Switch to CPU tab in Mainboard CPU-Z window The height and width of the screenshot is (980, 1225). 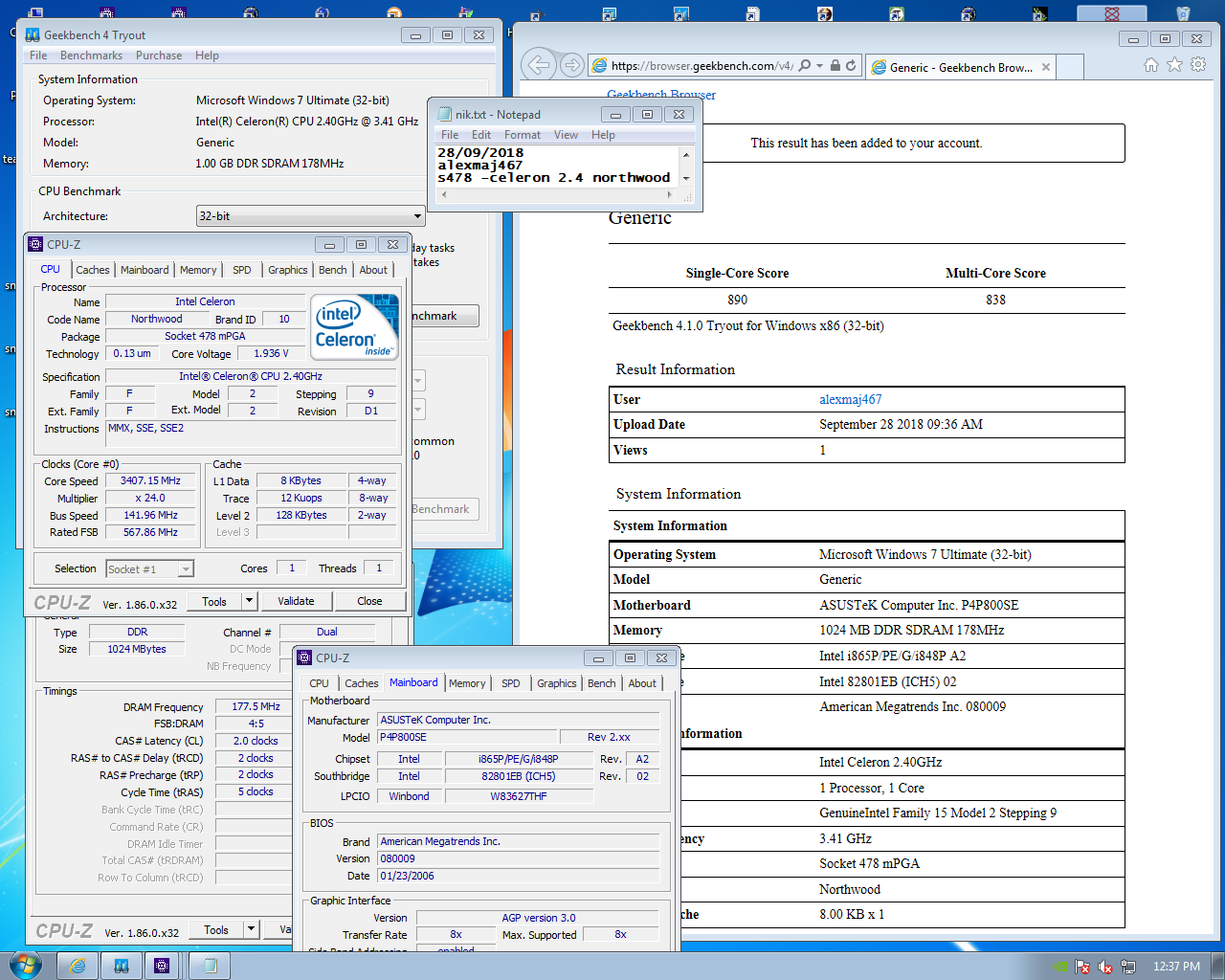319,683
